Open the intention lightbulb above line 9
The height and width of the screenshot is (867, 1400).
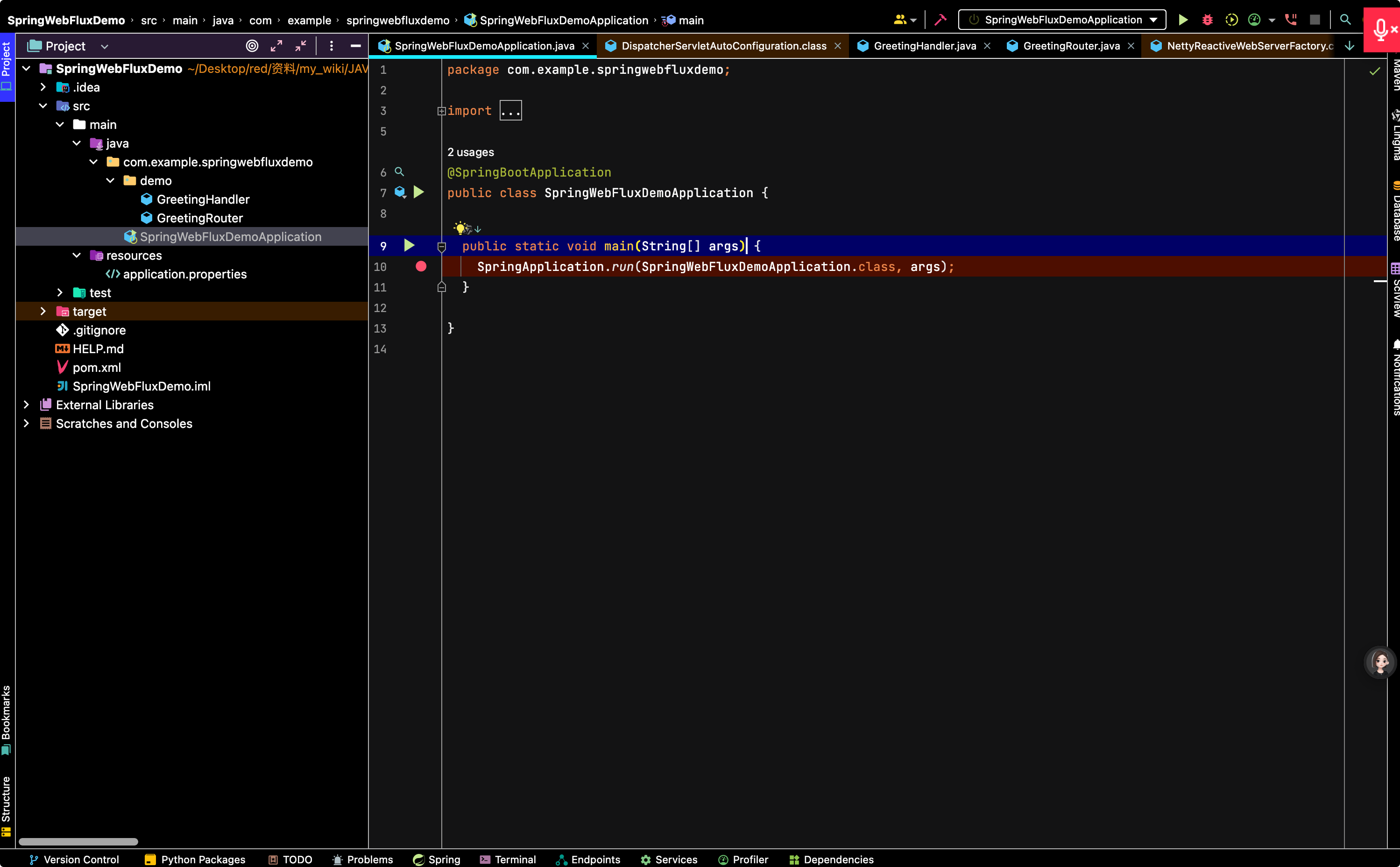click(x=460, y=228)
